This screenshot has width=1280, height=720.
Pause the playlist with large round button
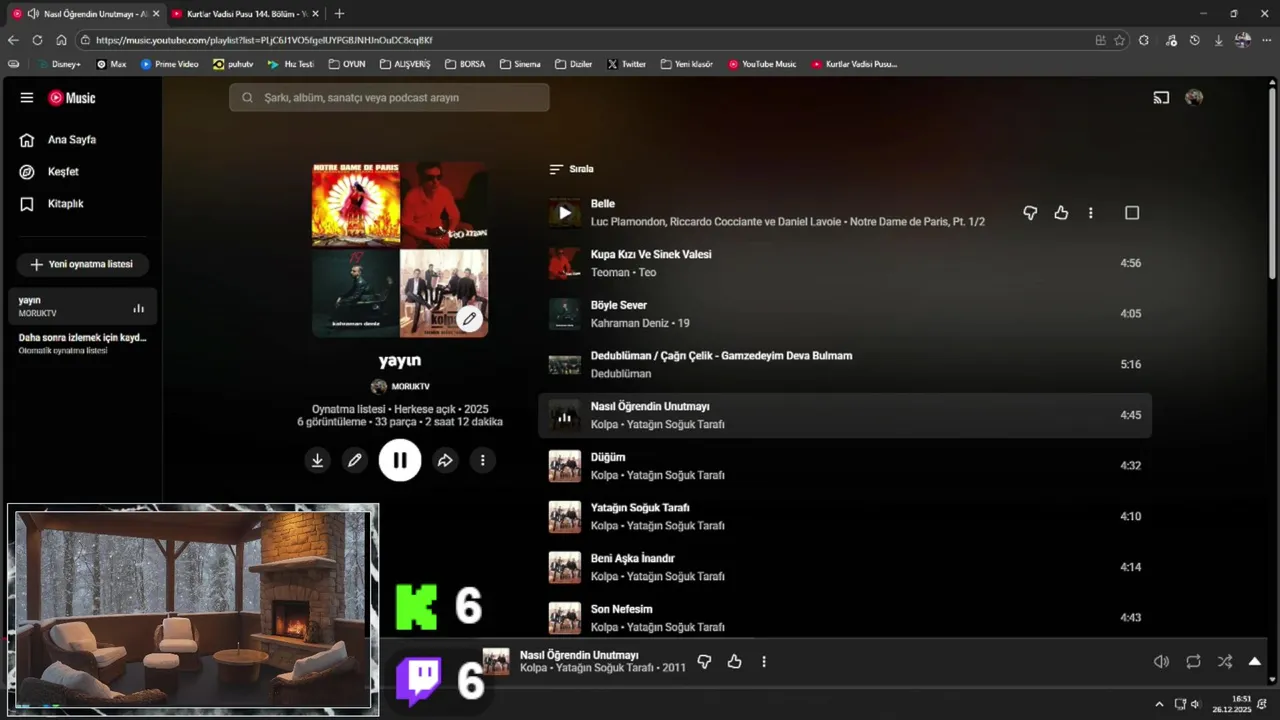pyautogui.click(x=400, y=460)
